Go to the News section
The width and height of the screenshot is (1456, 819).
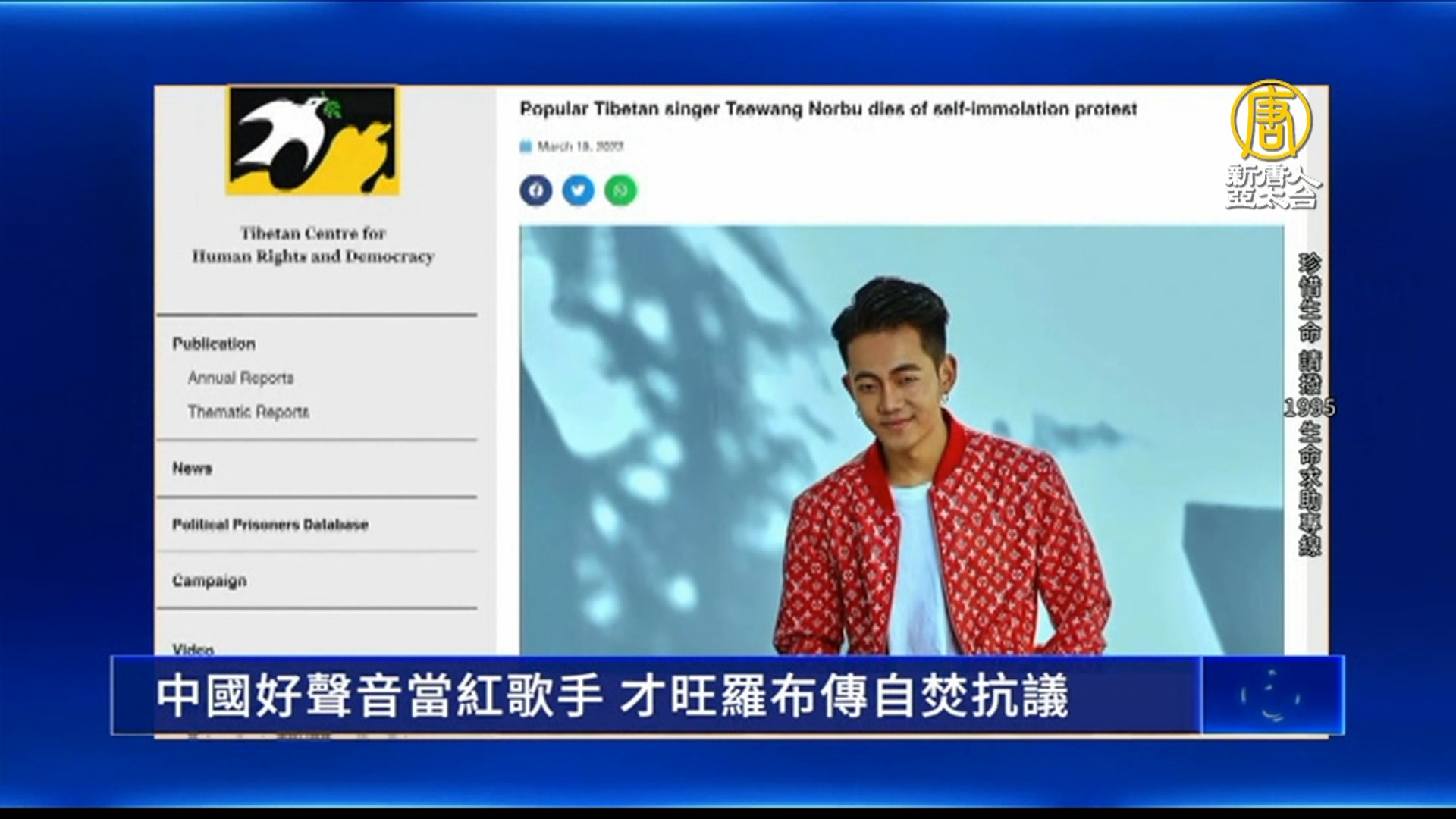(192, 469)
